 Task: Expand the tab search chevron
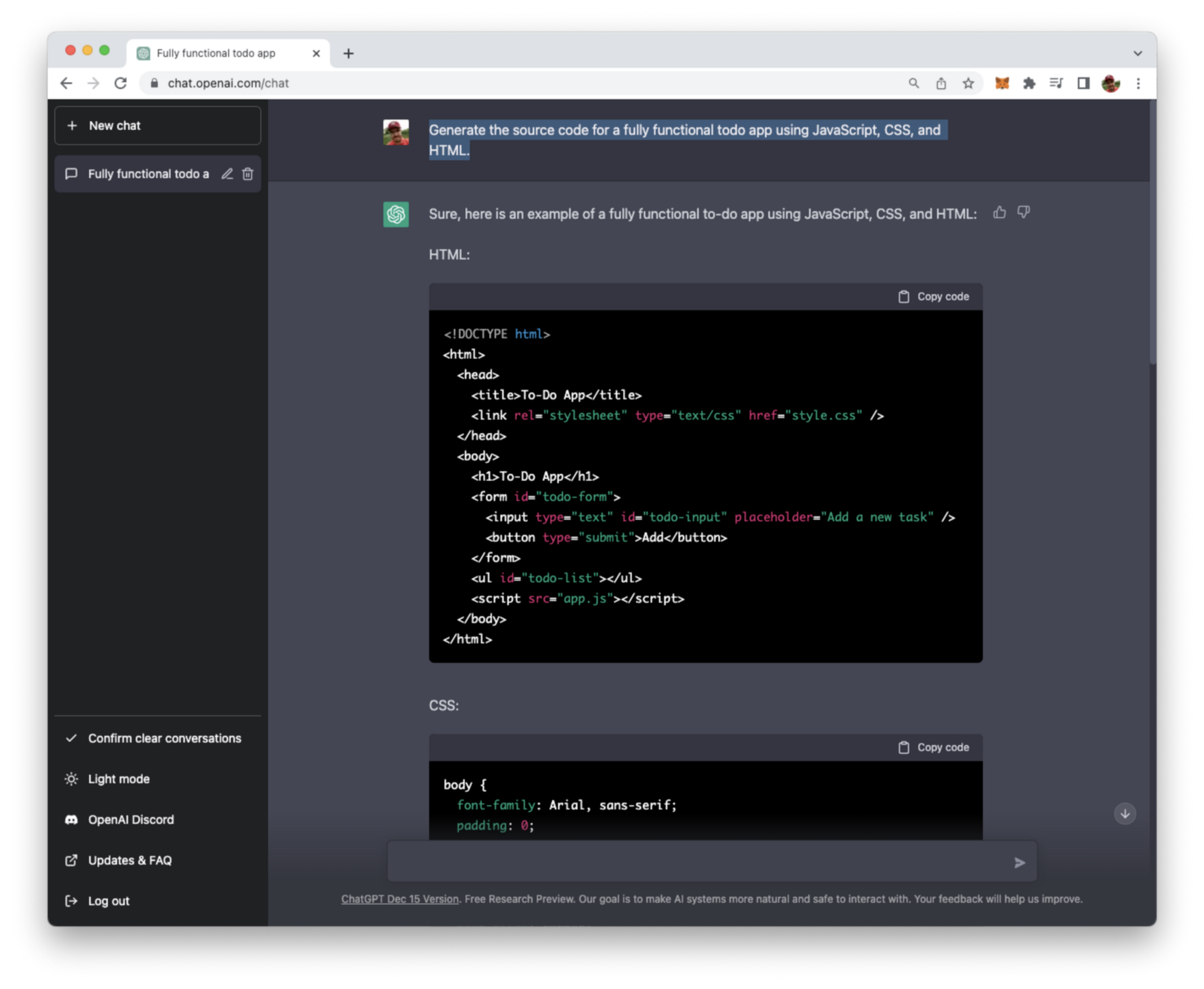tap(1138, 53)
